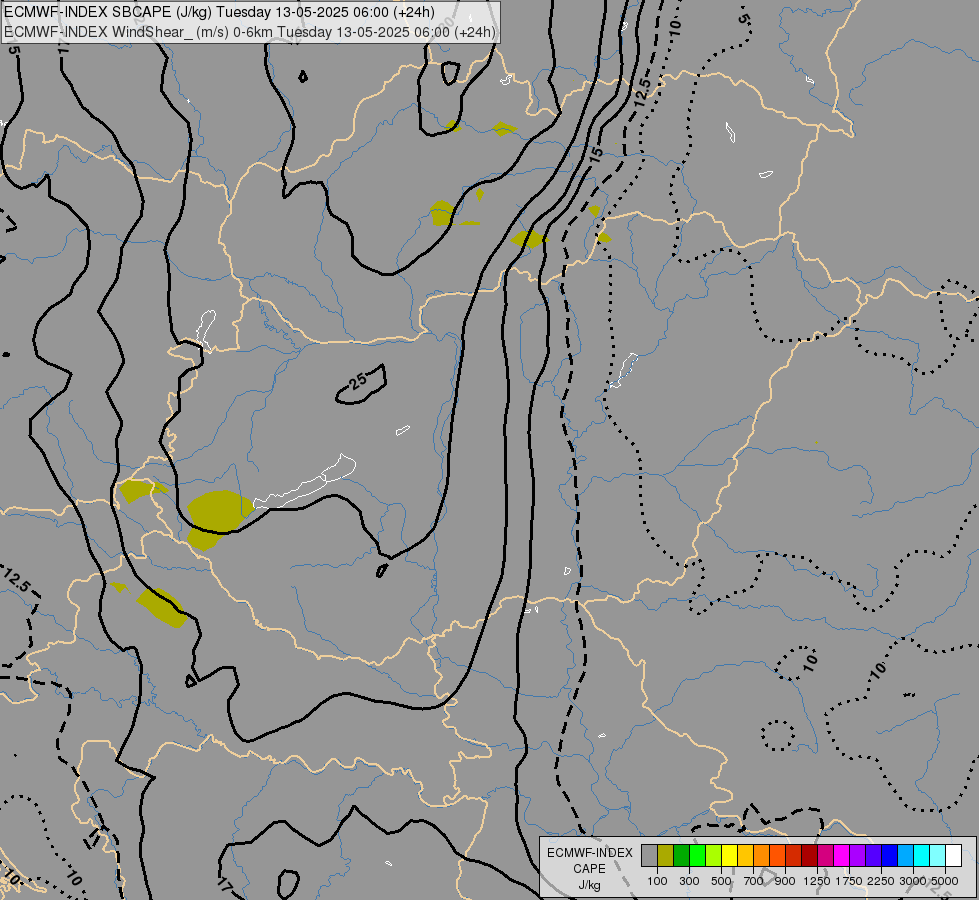Pick the bright magenta legend swatch
Viewport: 979px width, 900px height.
click(x=841, y=855)
